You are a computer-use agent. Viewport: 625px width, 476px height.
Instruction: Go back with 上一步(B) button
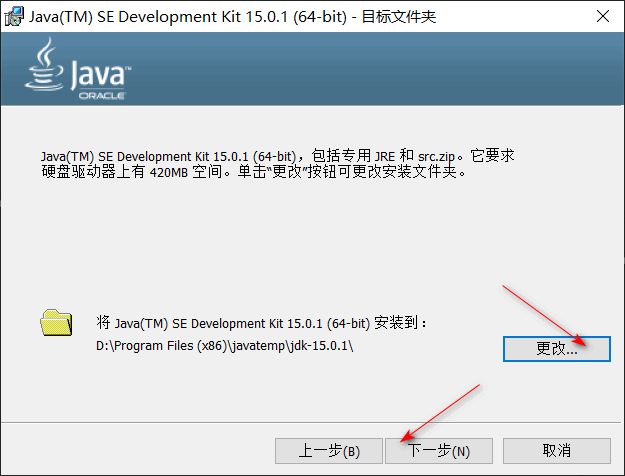click(329, 451)
